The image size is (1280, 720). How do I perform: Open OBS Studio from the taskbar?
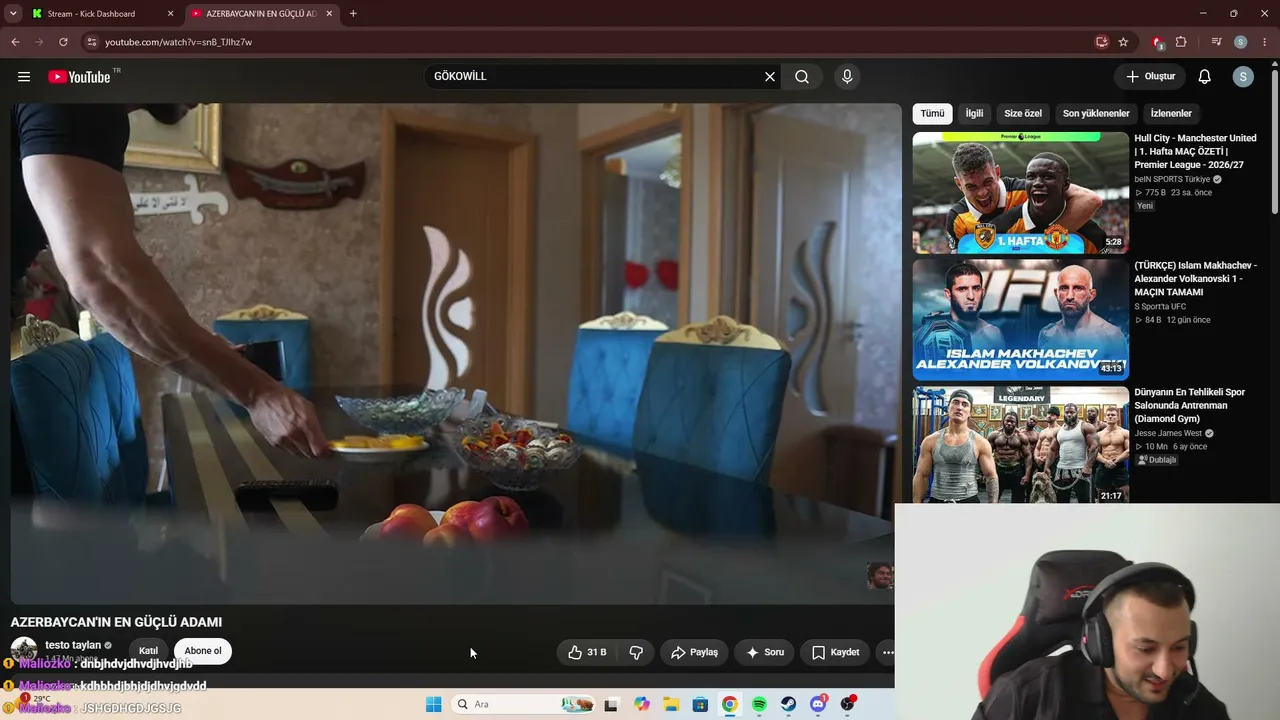point(848,704)
